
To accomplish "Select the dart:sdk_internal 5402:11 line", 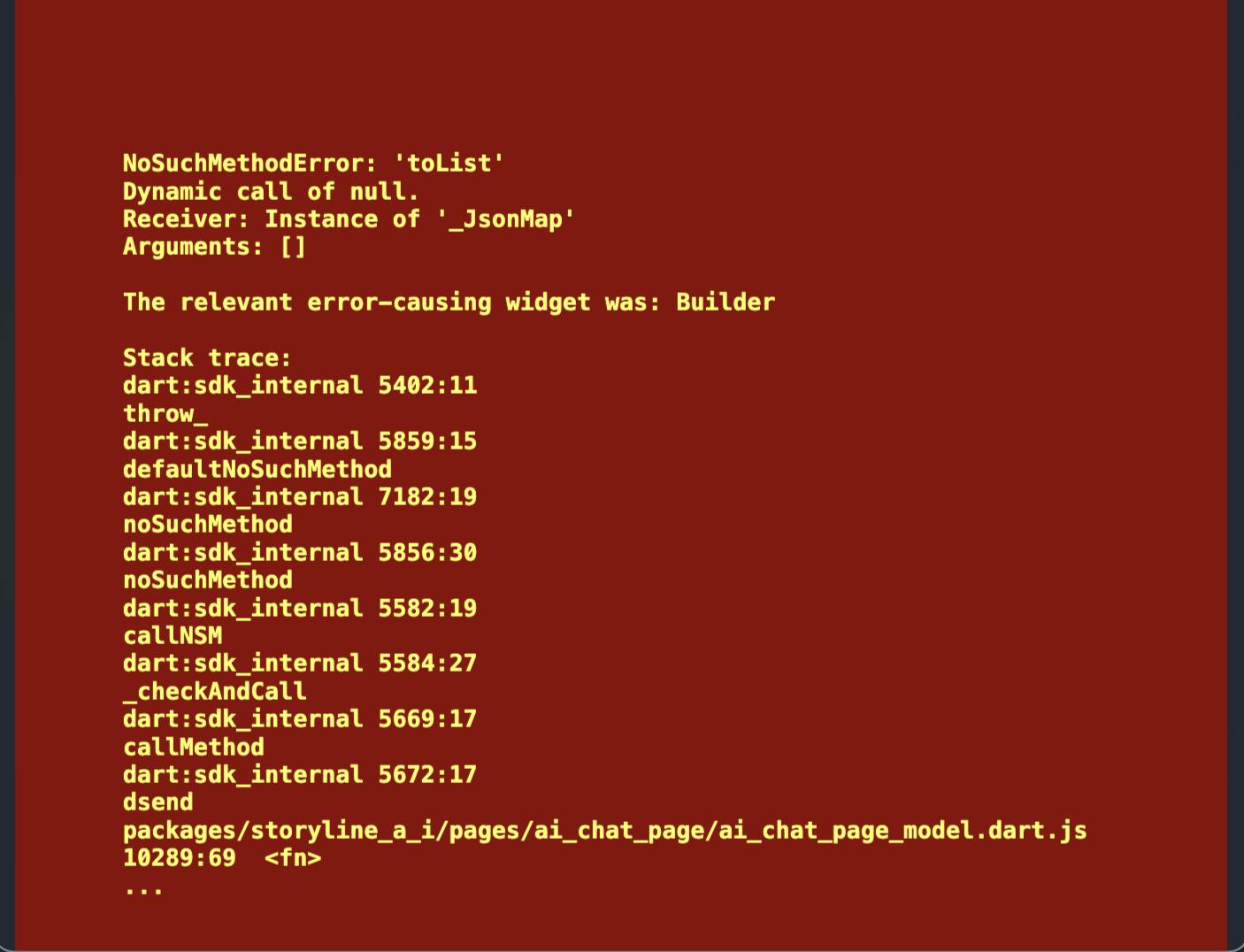I will point(300,386).
